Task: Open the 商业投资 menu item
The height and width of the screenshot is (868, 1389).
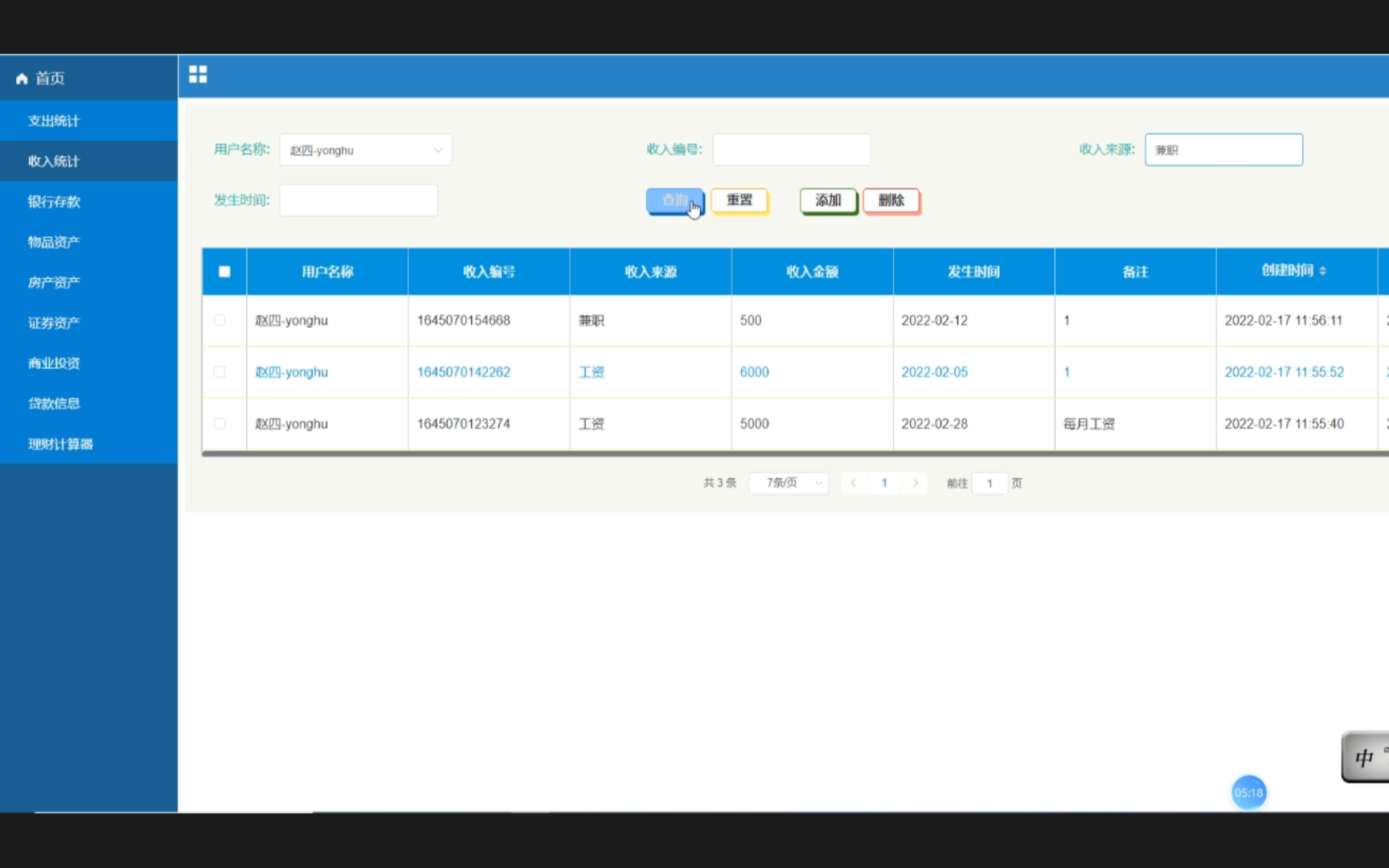Action: (x=88, y=363)
